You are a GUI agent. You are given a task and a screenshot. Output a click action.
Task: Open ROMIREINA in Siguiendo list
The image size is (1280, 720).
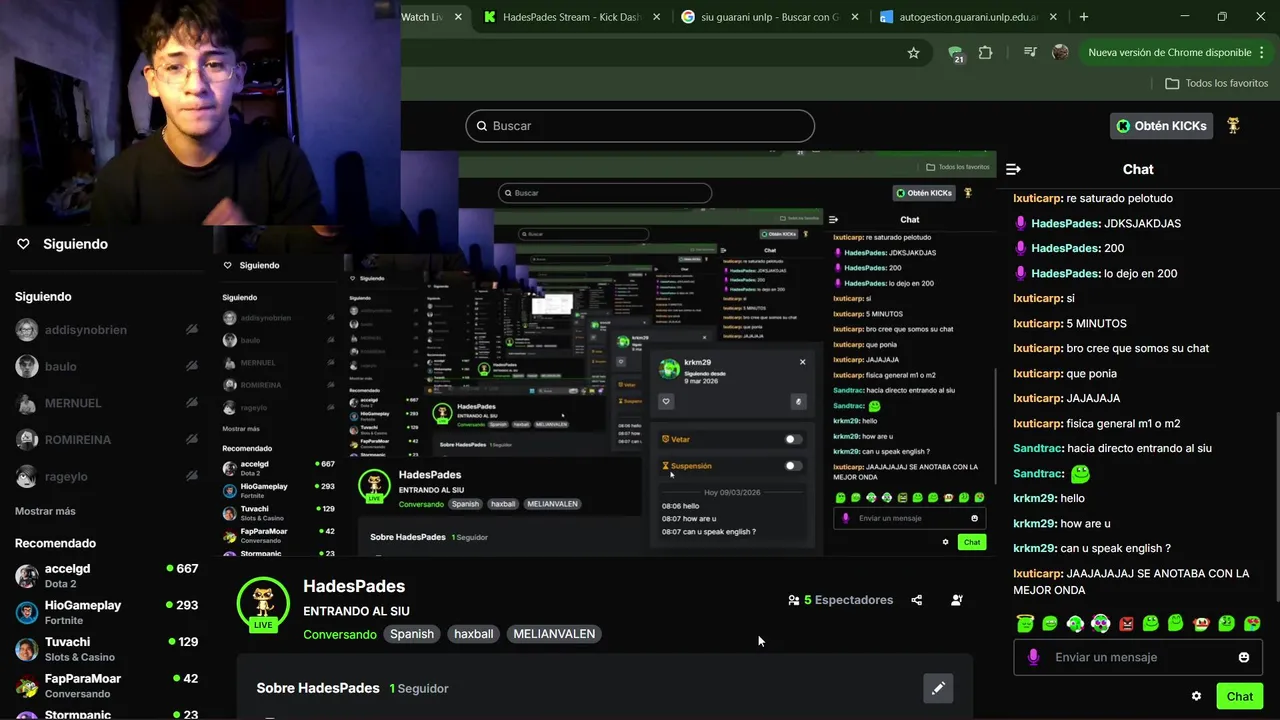tap(106, 440)
